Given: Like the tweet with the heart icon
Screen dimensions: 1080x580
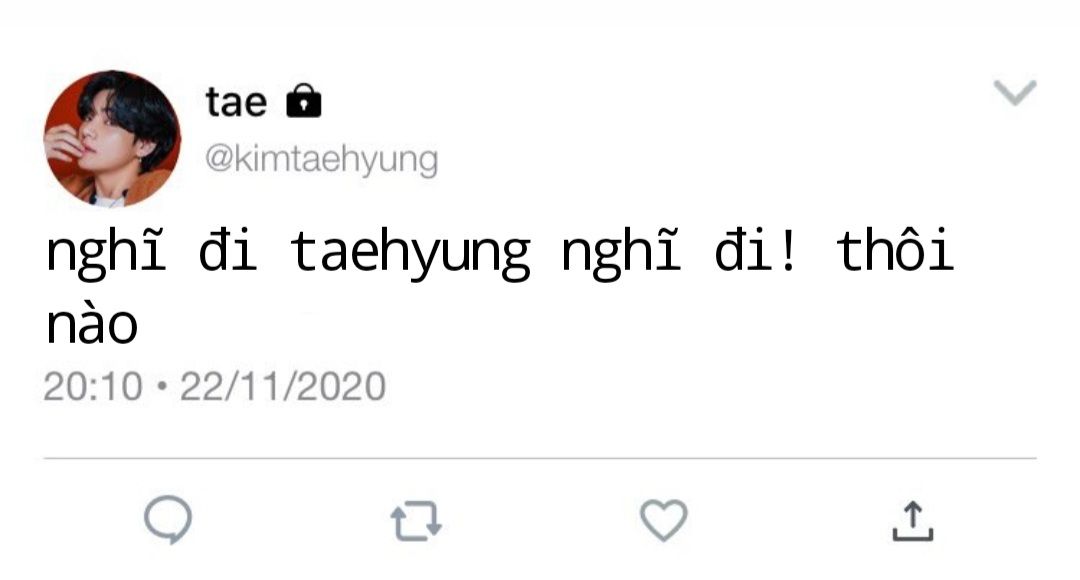Looking at the screenshot, I should tap(664, 520).
